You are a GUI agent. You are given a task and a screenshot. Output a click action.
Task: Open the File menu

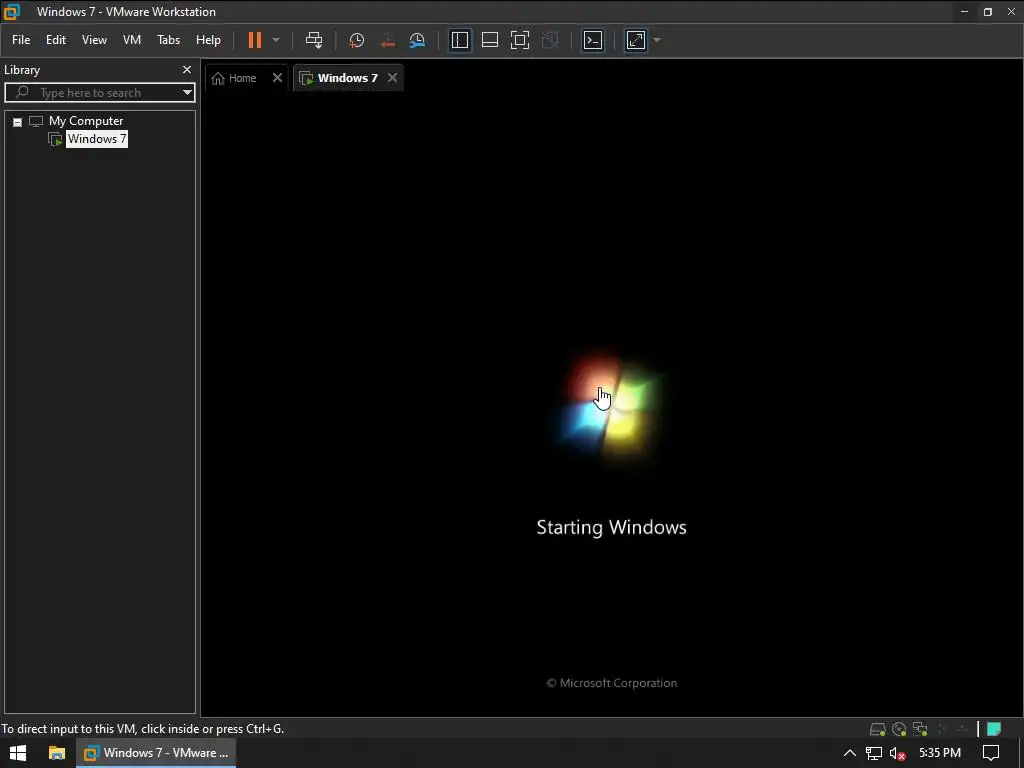point(21,40)
